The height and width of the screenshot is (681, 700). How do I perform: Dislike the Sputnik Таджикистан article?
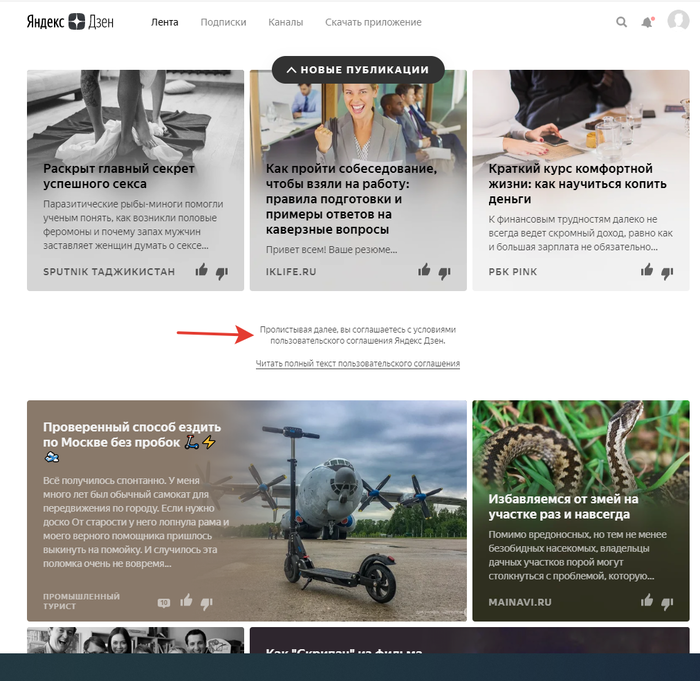[x=222, y=271]
